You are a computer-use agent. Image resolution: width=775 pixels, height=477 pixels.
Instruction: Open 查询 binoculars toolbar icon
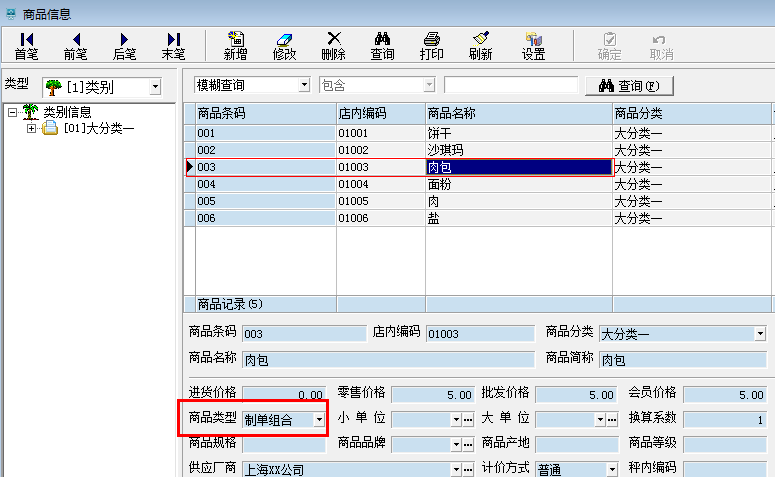pyautogui.click(x=383, y=46)
